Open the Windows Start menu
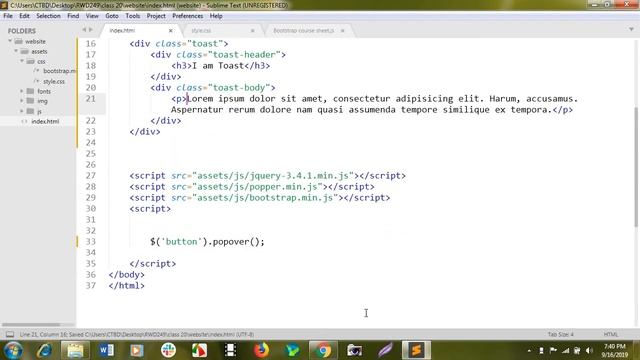This screenshot has width=640, height=360. point(13,350)
